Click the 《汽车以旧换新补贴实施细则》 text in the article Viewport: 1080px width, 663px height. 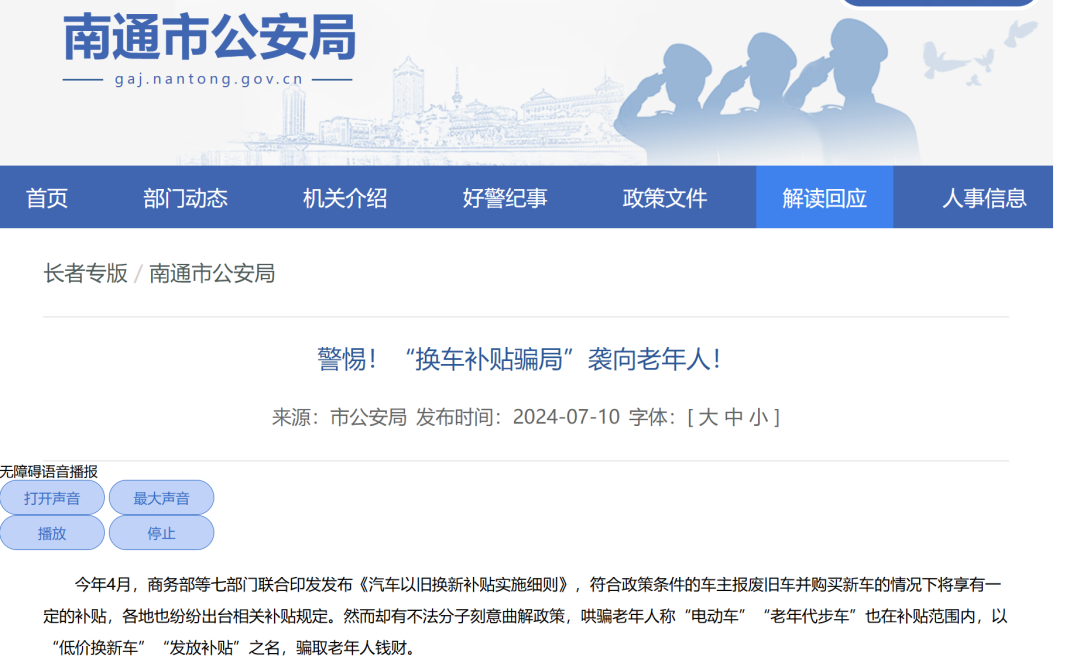click(466, 585)
